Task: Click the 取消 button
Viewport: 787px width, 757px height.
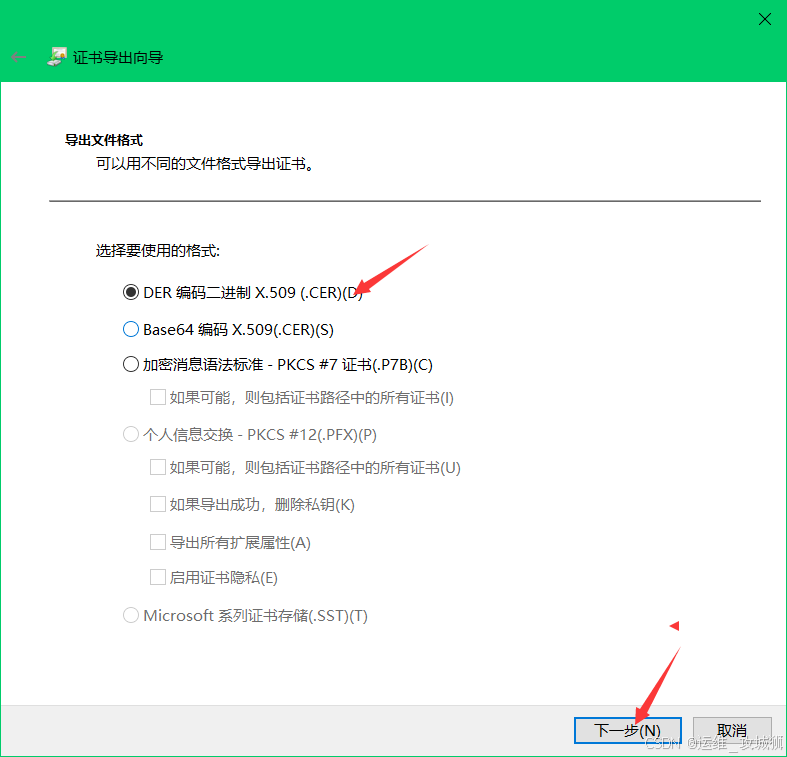Action: (x=732, y=730)
